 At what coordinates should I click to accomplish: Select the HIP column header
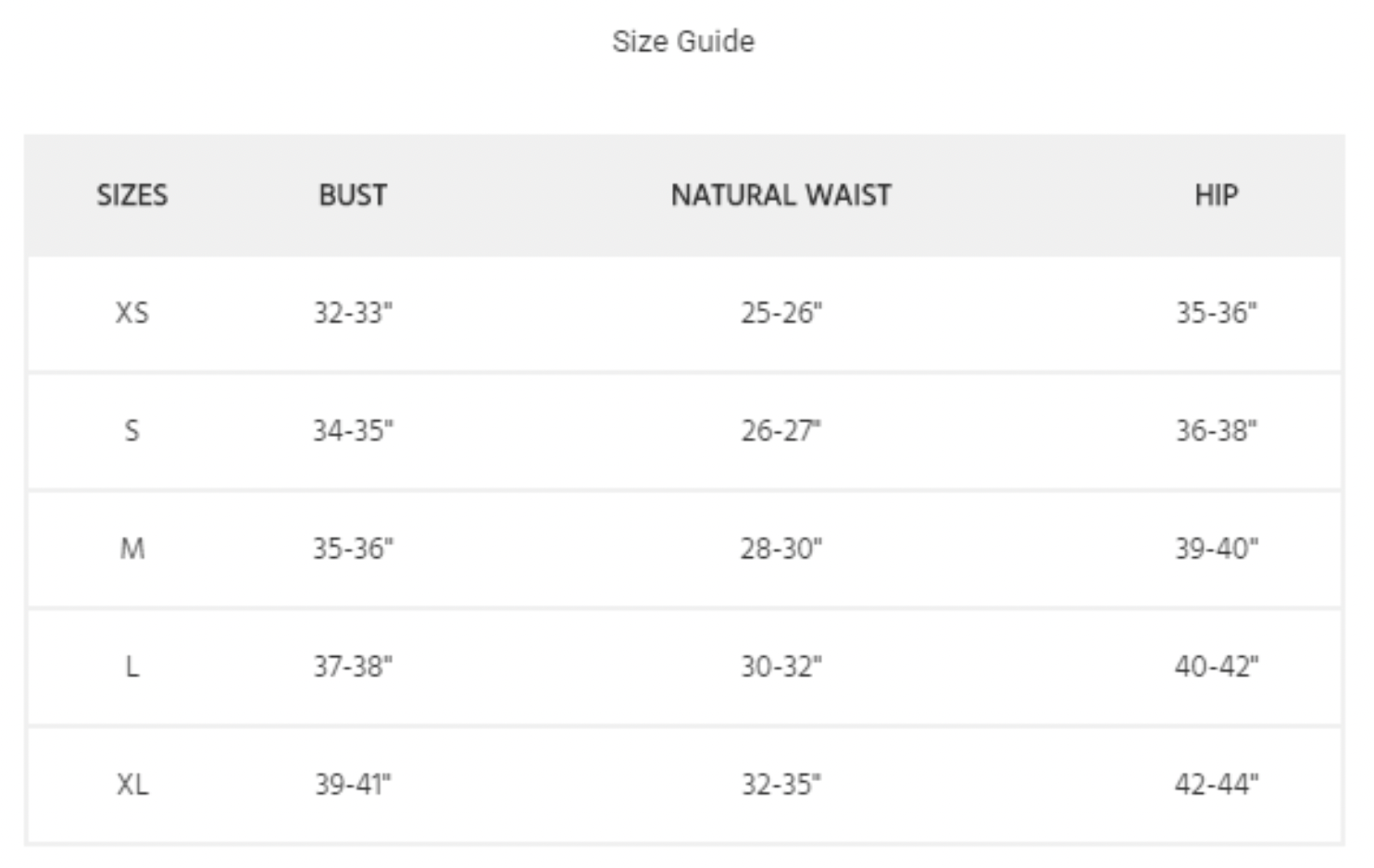[1216, 195]
